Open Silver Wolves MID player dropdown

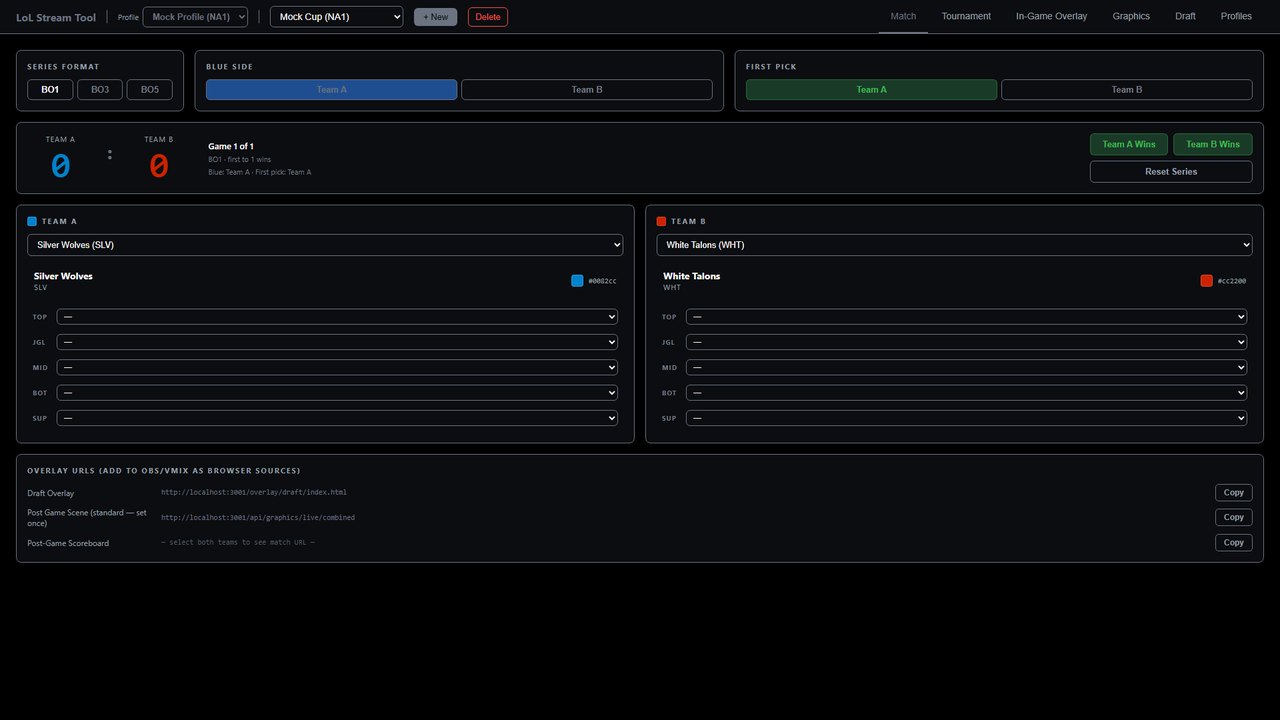337,367
